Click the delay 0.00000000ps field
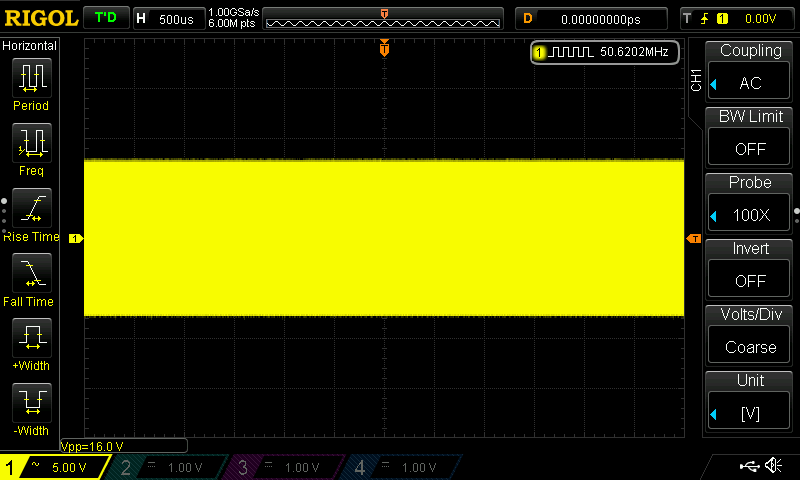Image resolution: width=800 pixels, height=480 pixels. pos(591,19)
